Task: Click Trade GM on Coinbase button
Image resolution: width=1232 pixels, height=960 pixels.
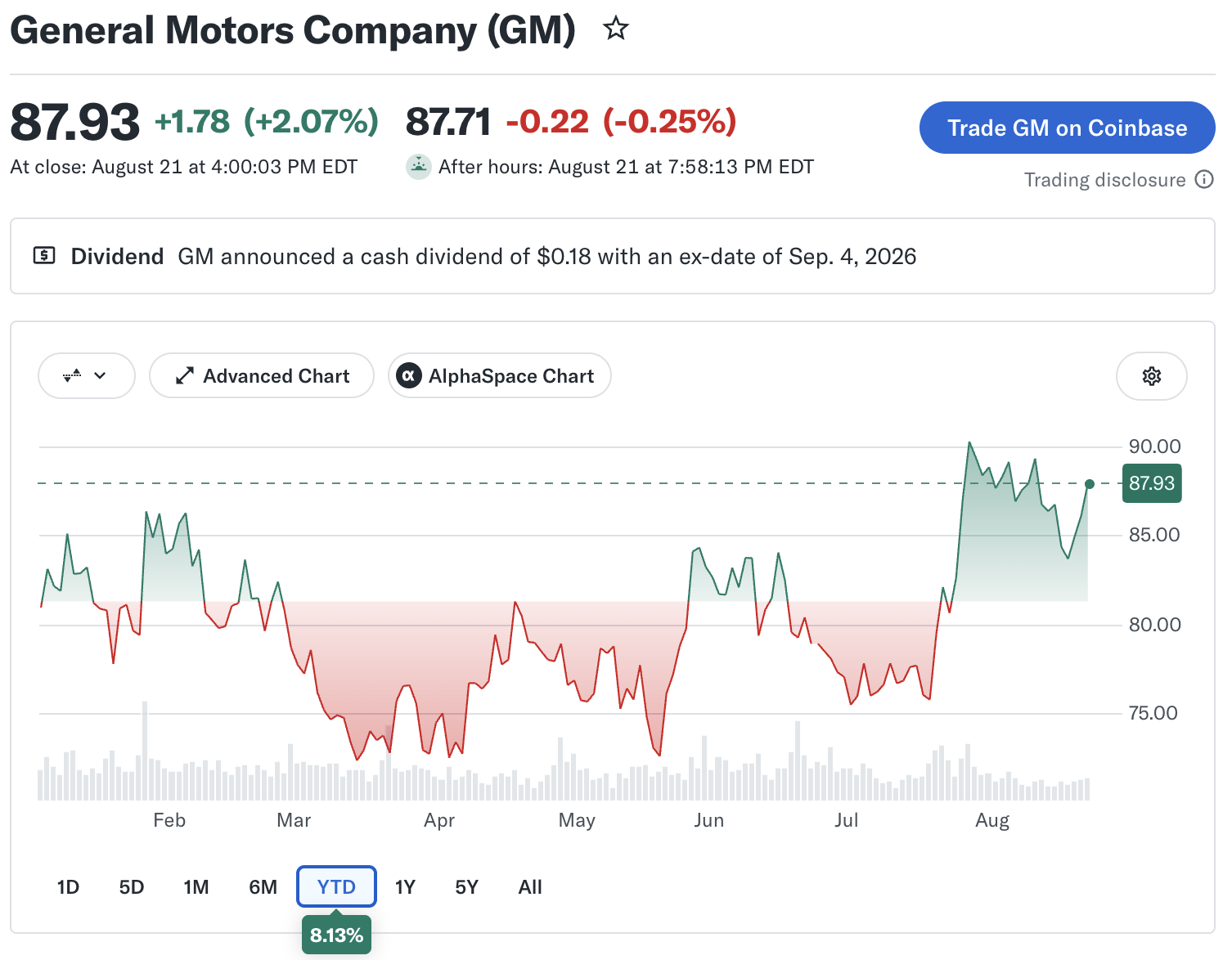Action: pyautogui.click(x=1068, y=128)
